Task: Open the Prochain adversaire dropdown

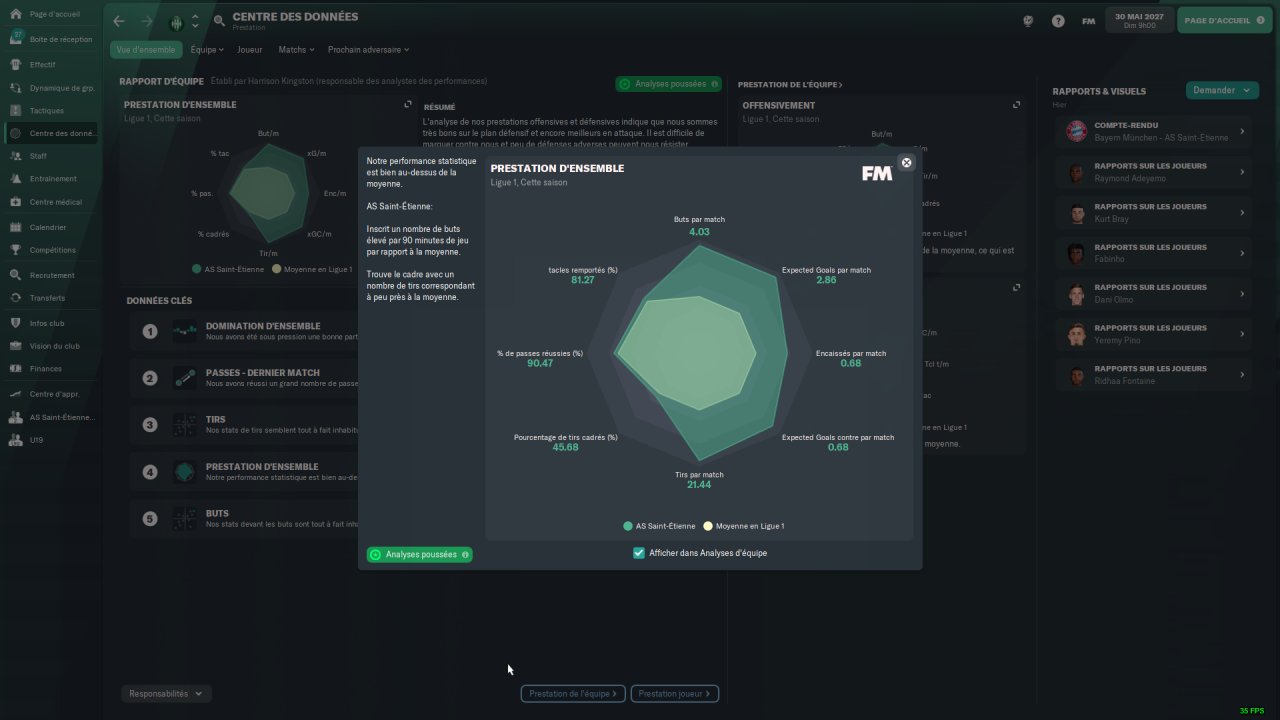Action: tap(368, 49)
